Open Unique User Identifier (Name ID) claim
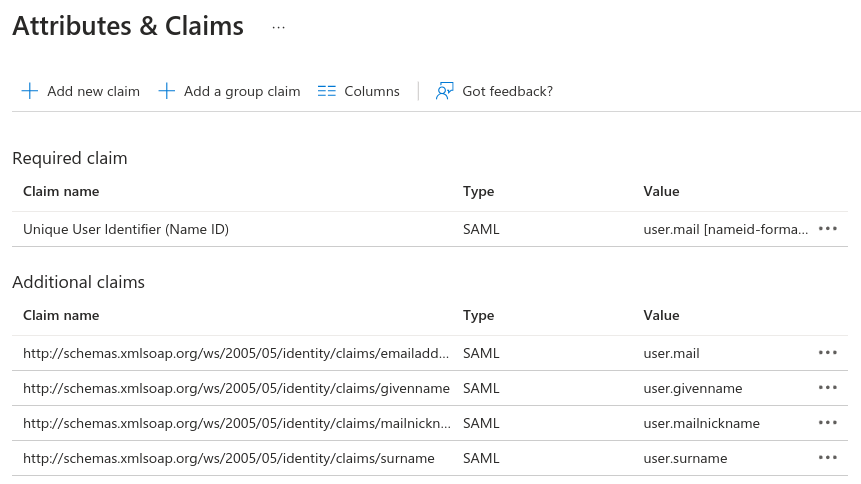The width and height of the screenshot is (861, 484). tap(126, 229)
